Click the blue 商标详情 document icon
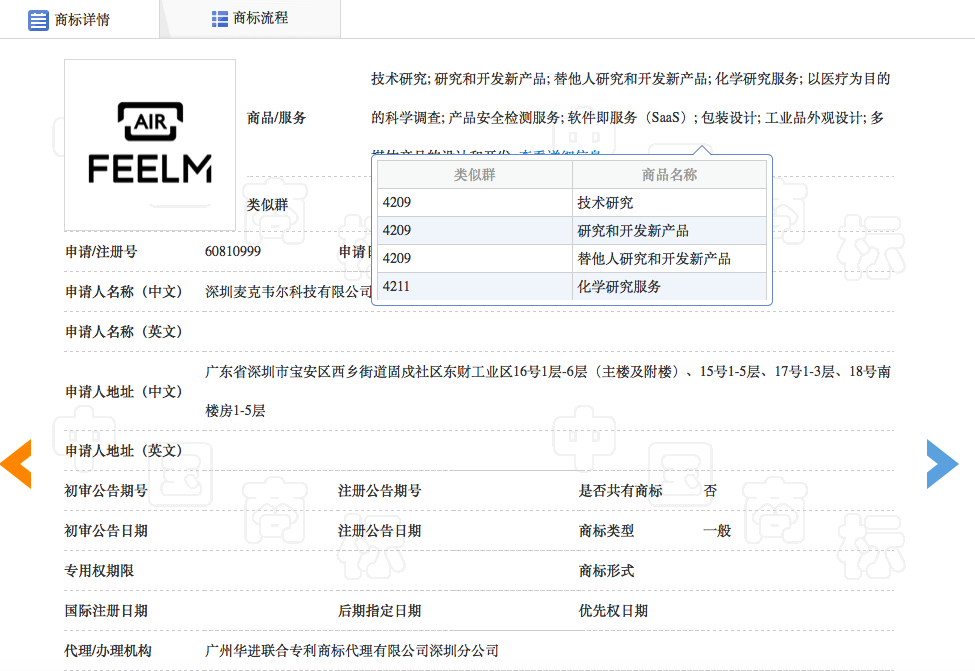Image resolution: width=975 pixels, height=671 pixels. 38,20
